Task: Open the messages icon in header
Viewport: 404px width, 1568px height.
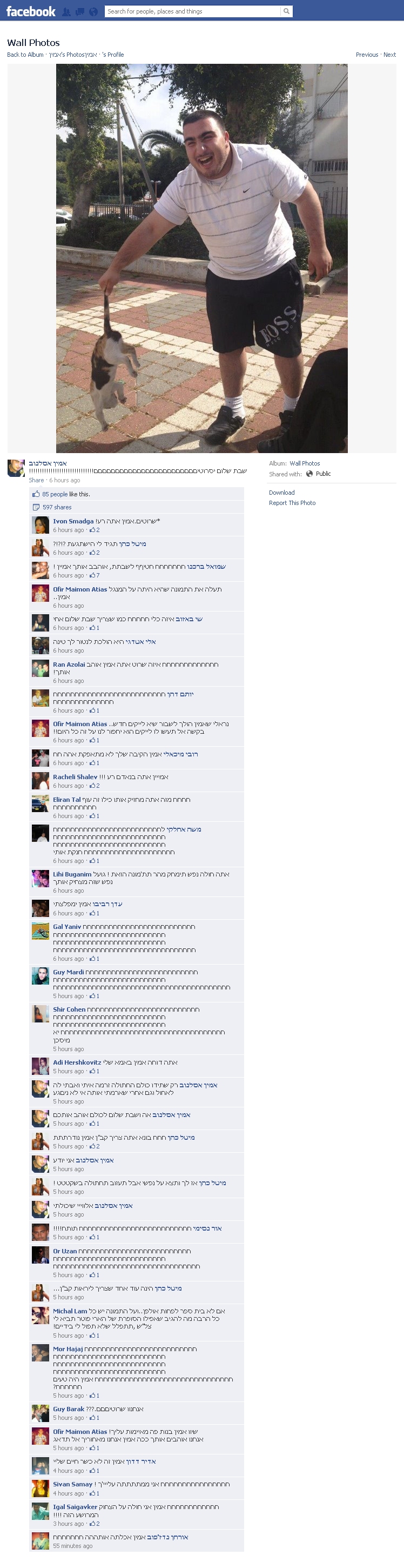Action: 80,11
